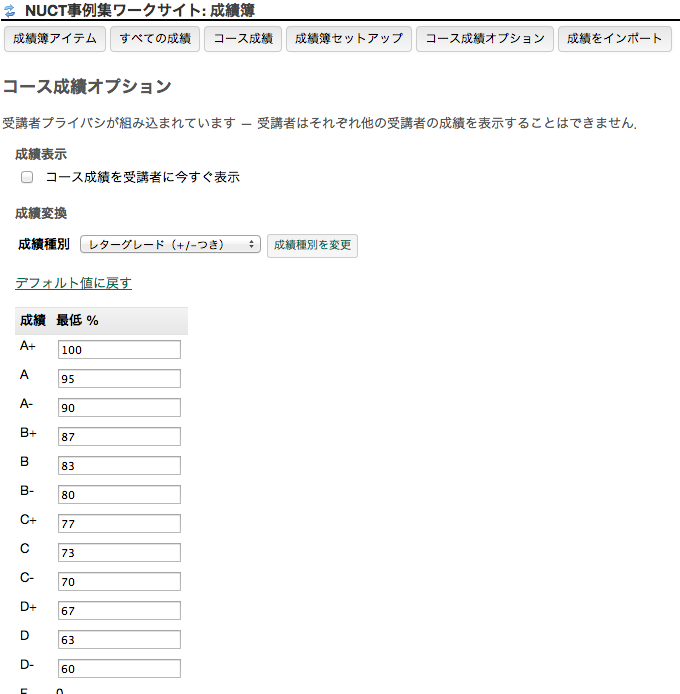Click the A- minimum percent input
The height and width of the screenshot is (694, 680).
119,408
